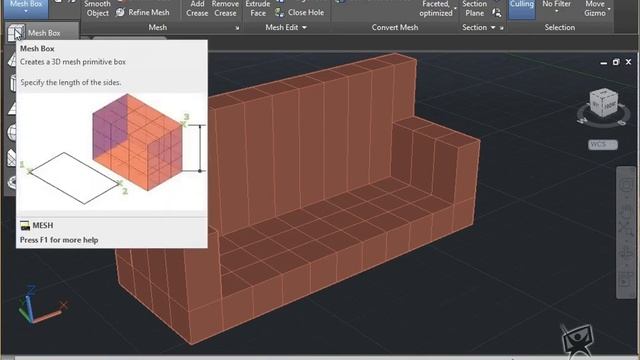Click the ViewCube in the viewport
Screen dimensions: 640x360
pos(603,102)
